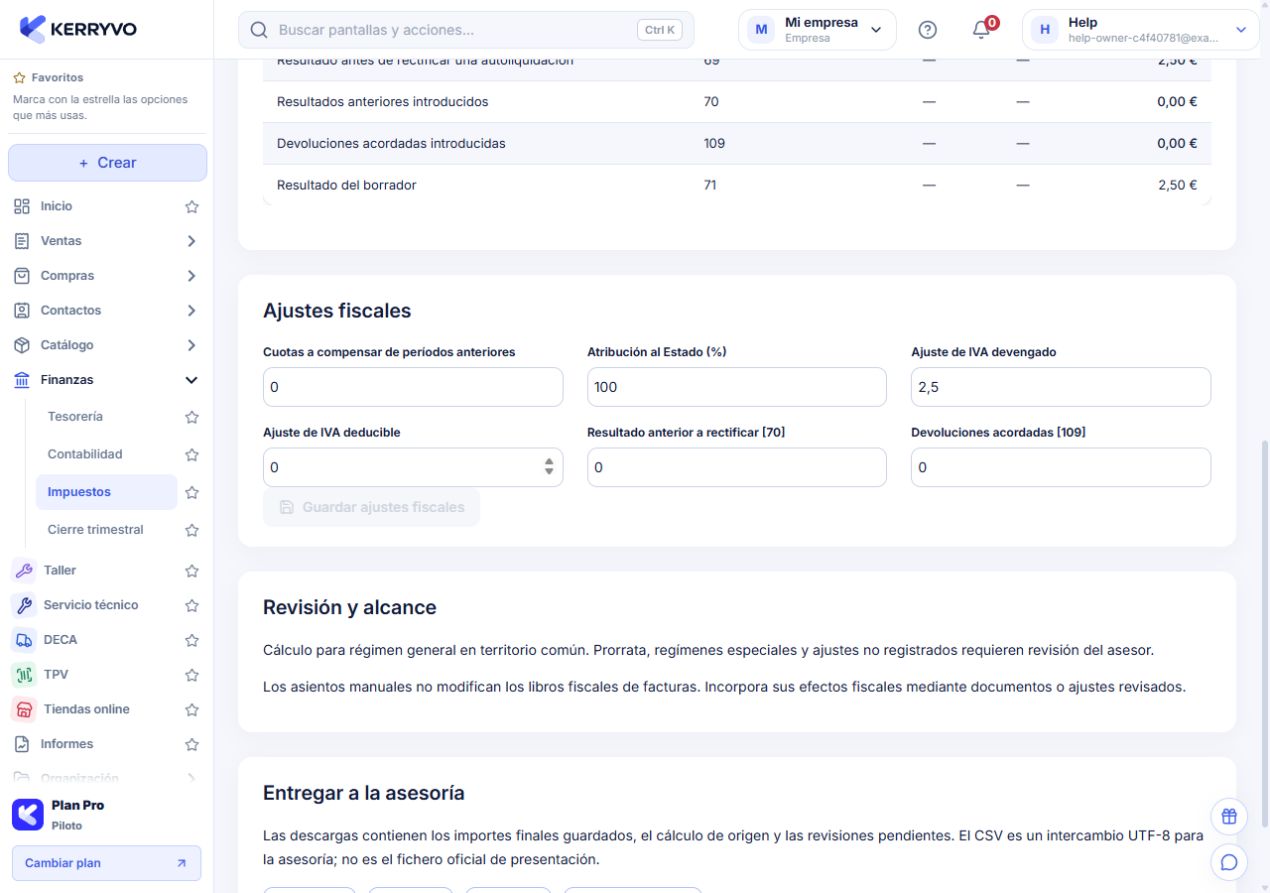Click the TPV icon
1270x893 pixels.
[22, 674]
